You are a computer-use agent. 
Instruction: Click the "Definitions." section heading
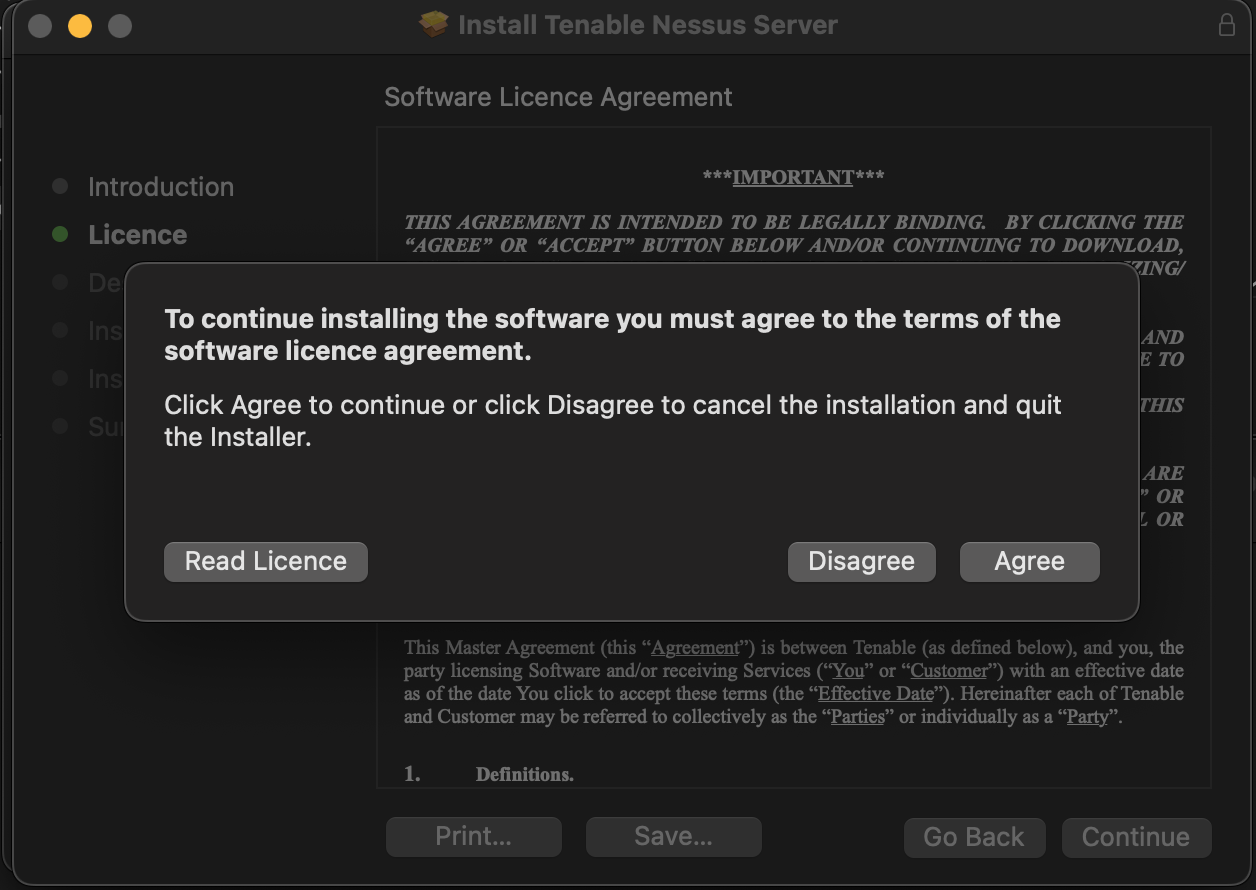(524, 774)
